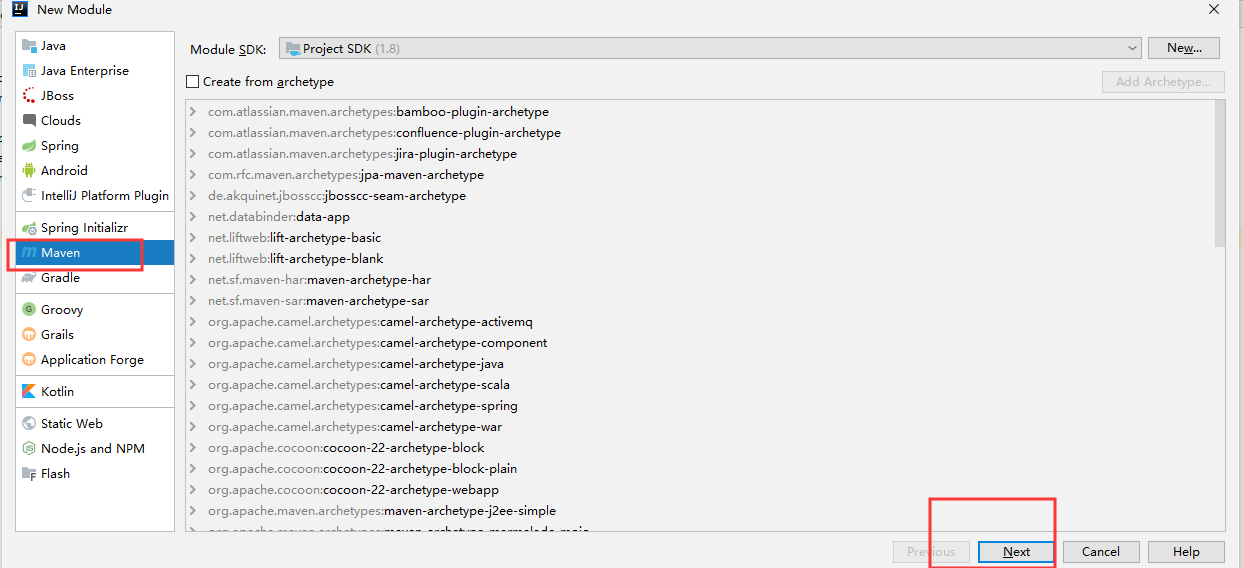Image resolution: width=1243 pixels, height=568 pixels.
Task: Close the New Module dialog
Action: click(1214, 10)
